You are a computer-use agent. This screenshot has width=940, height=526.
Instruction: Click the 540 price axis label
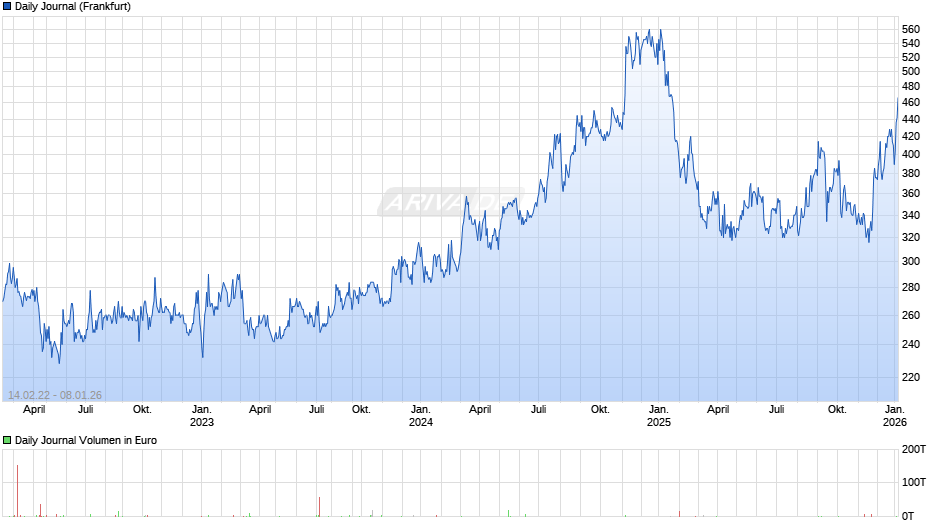(911, 43)
